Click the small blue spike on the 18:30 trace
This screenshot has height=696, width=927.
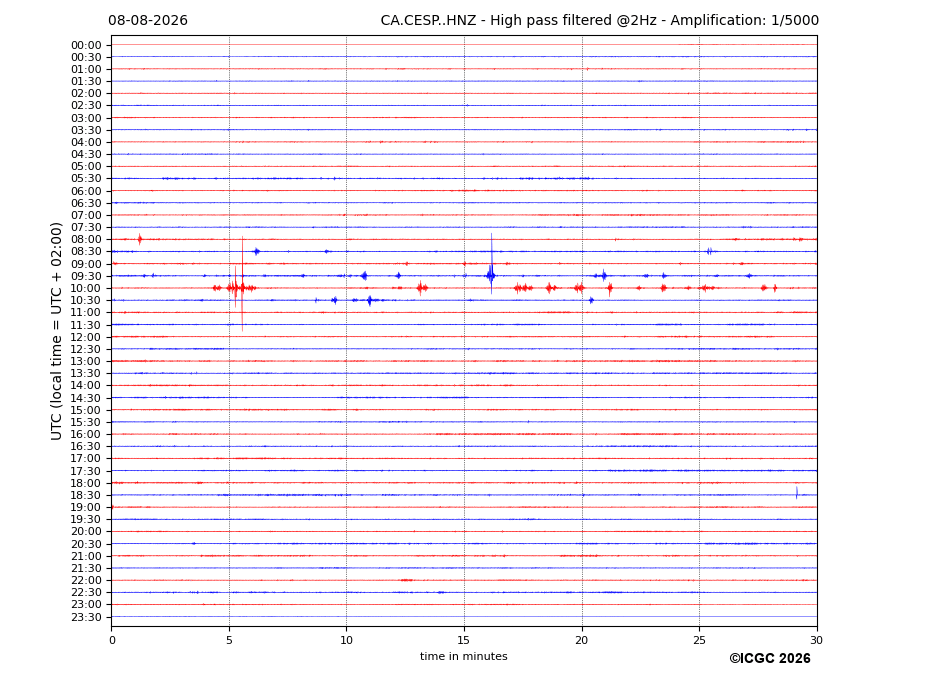tap(797, 493)
